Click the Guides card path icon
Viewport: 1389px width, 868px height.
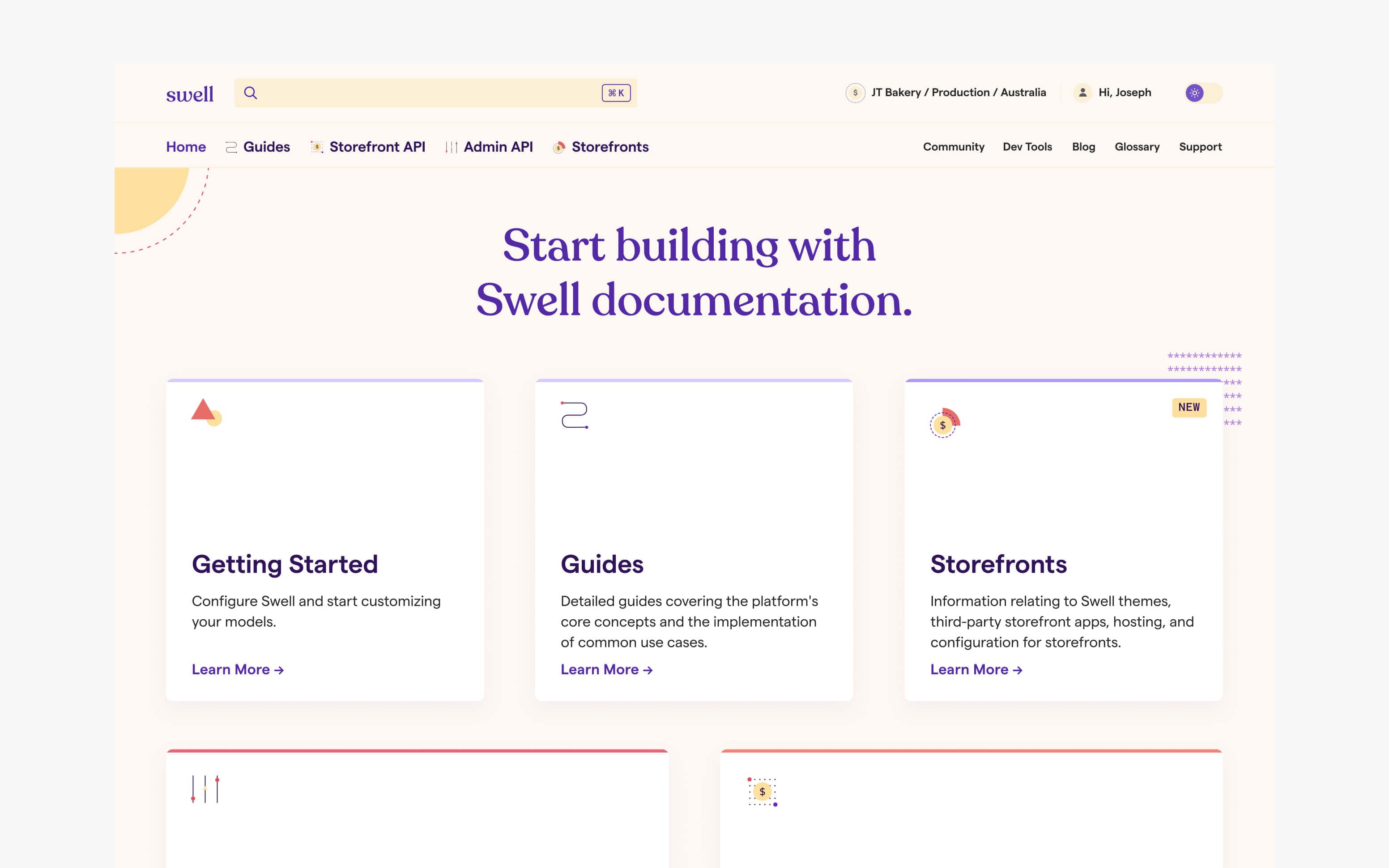pos(575,415)
